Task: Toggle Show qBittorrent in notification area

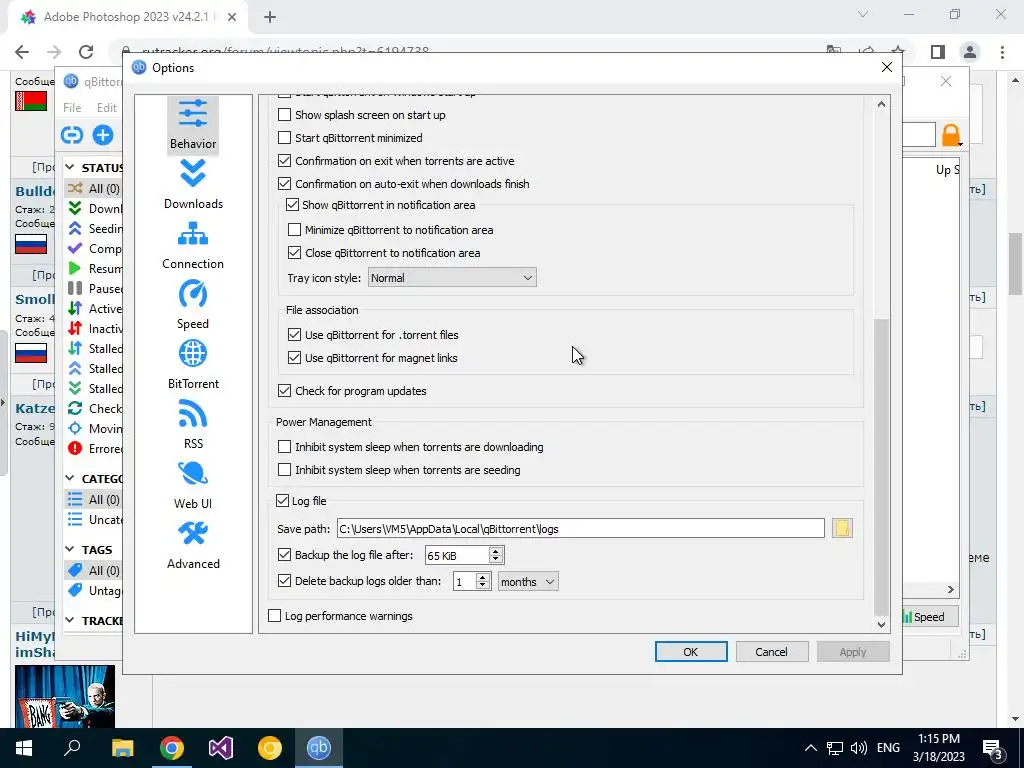Action: [x=292, y=205]
